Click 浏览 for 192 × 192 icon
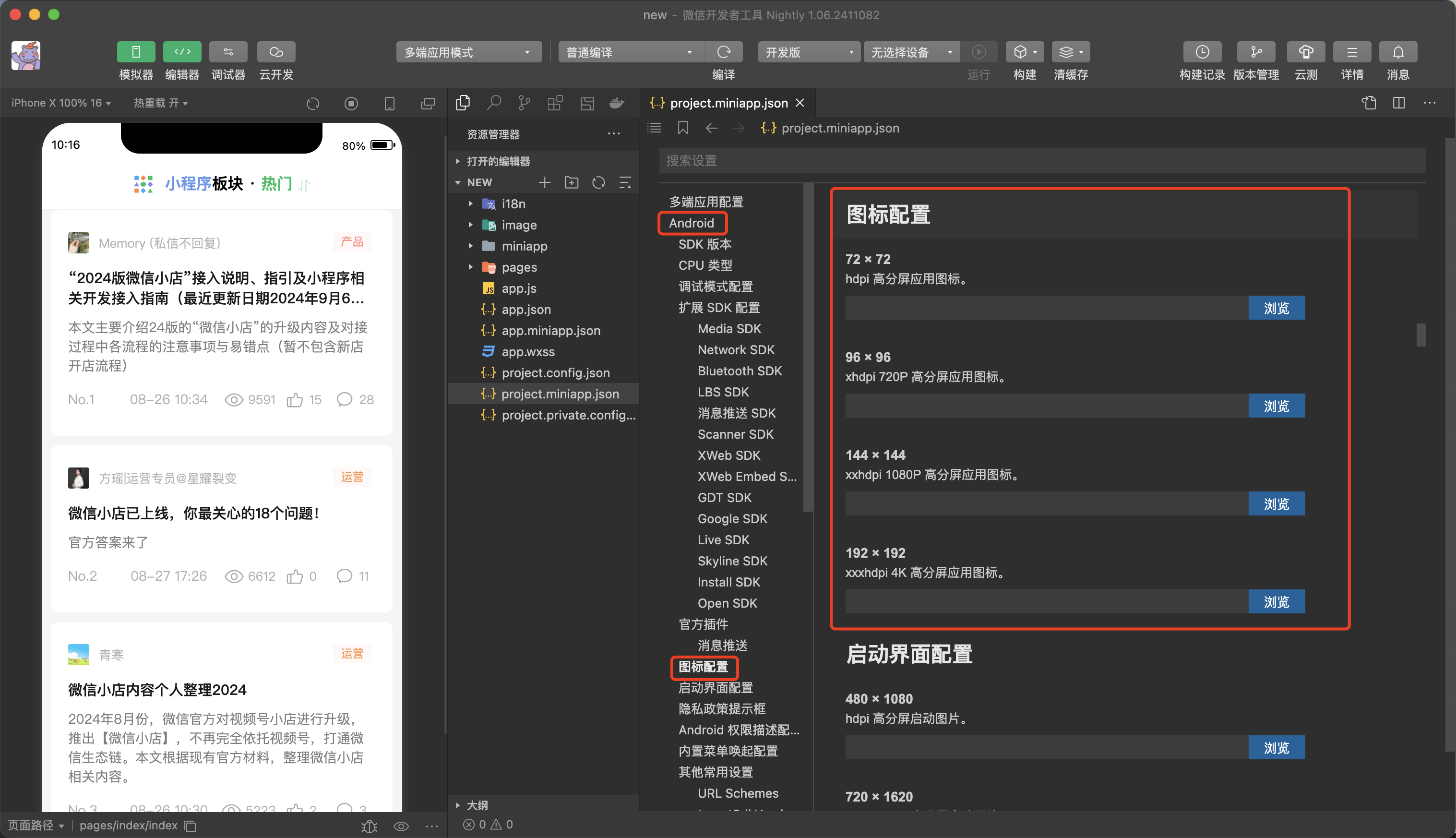 [1276, 601]
